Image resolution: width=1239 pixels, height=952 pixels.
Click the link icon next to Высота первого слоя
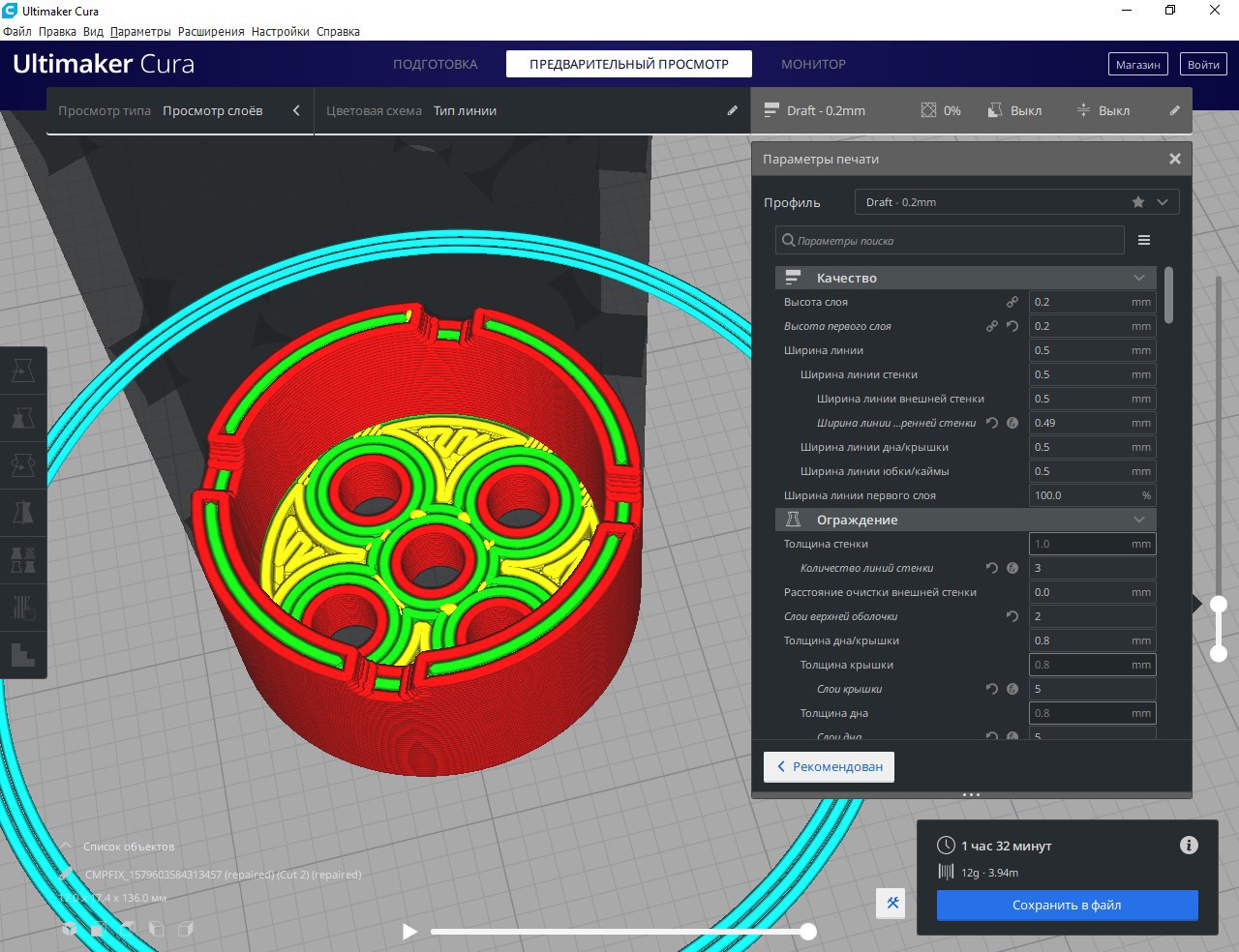992,326
